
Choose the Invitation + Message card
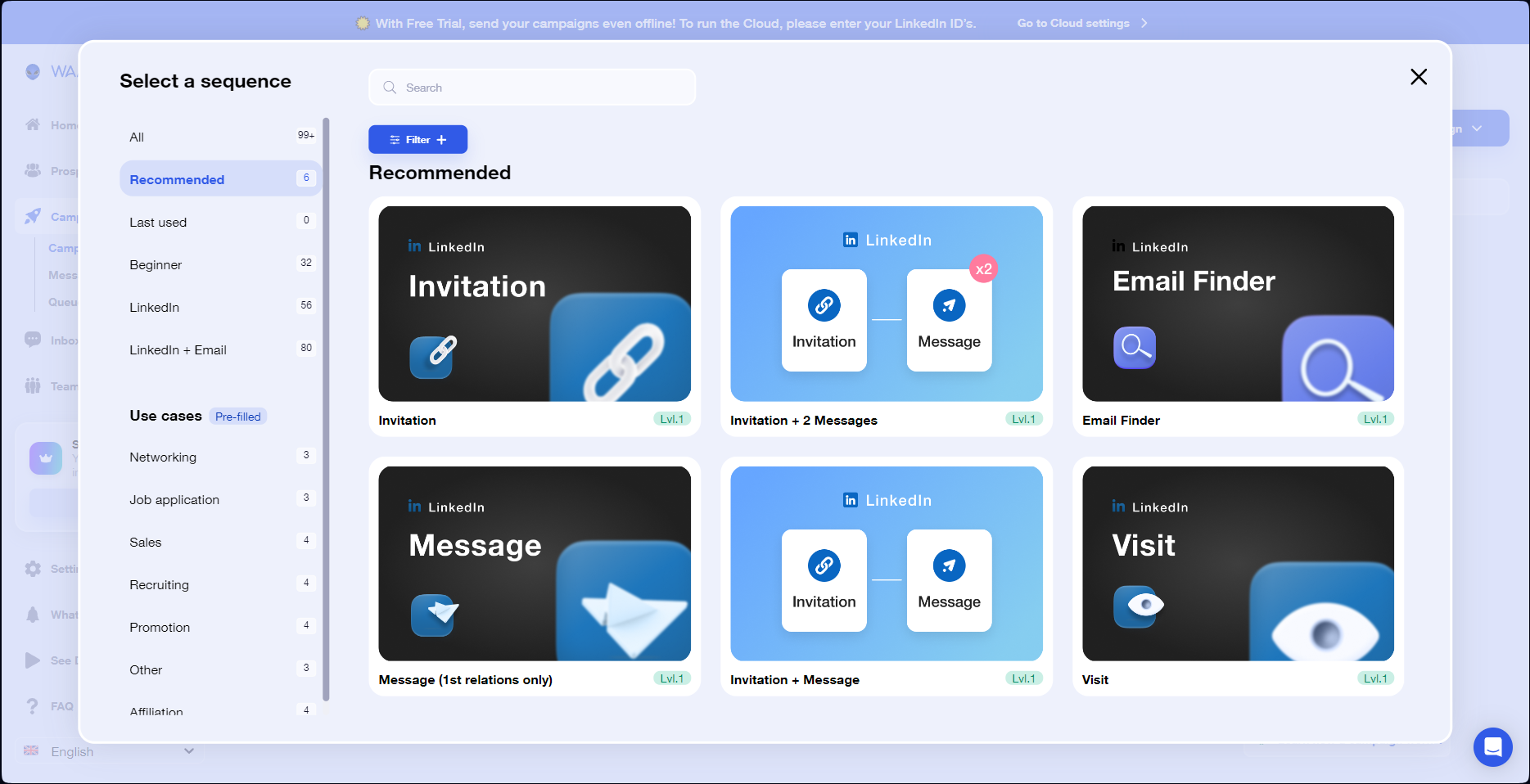coord(887,576)
